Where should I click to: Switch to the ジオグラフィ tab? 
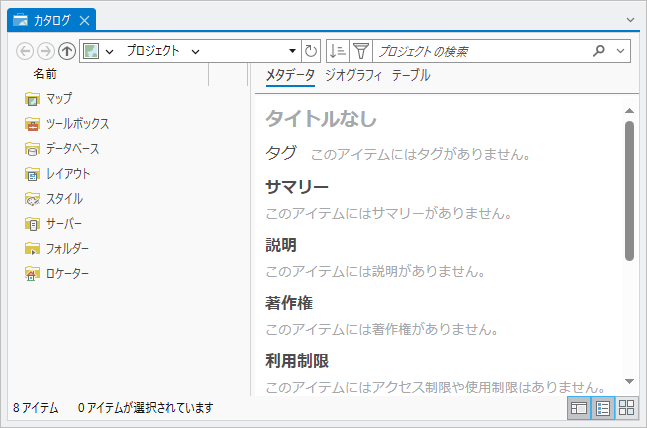pos(353,75)
